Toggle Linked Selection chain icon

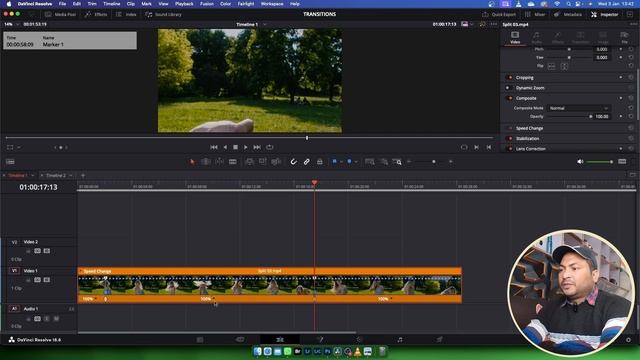pyautogui.click(x=307, y=162)
